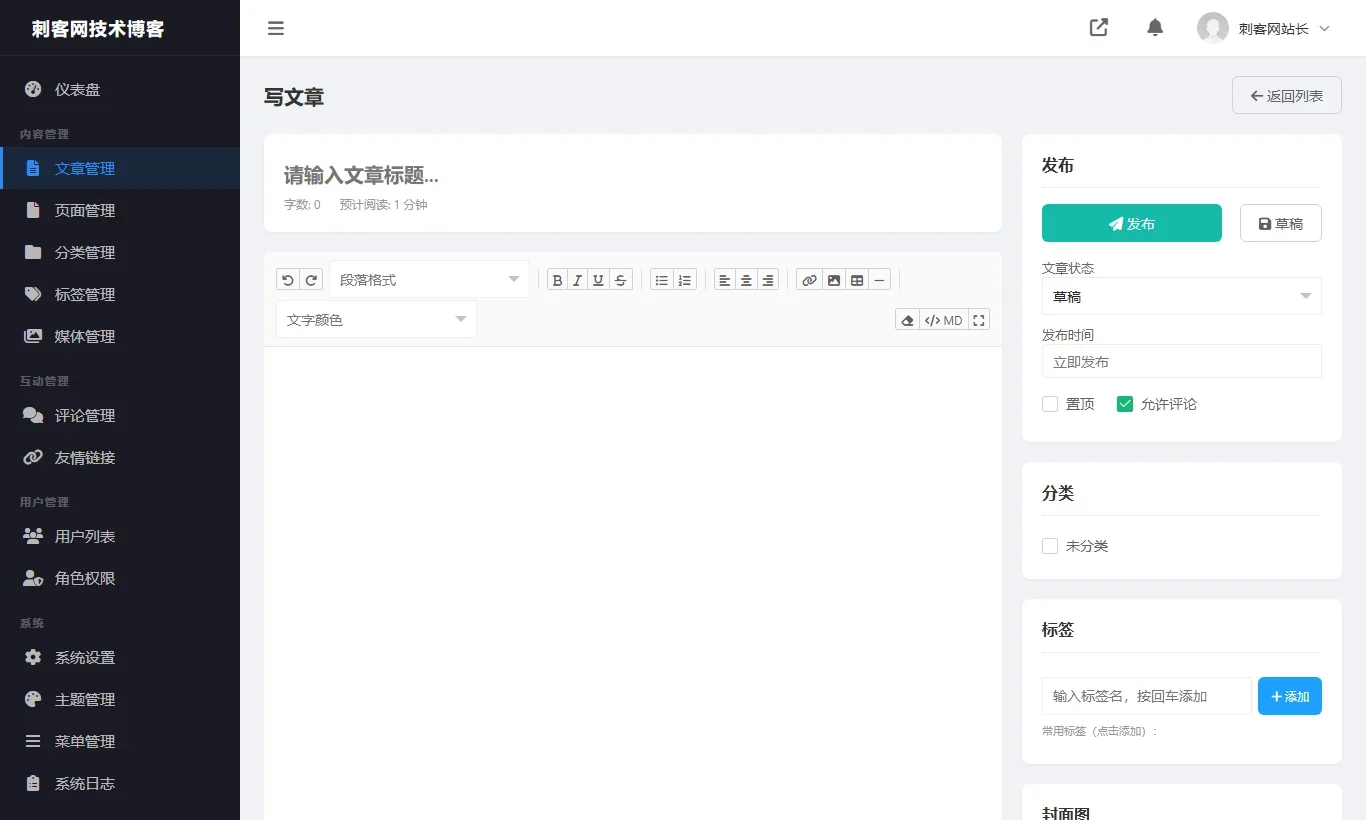
Task: Click the blue 添加 tag button
Action: click(x=1289, y=696)
